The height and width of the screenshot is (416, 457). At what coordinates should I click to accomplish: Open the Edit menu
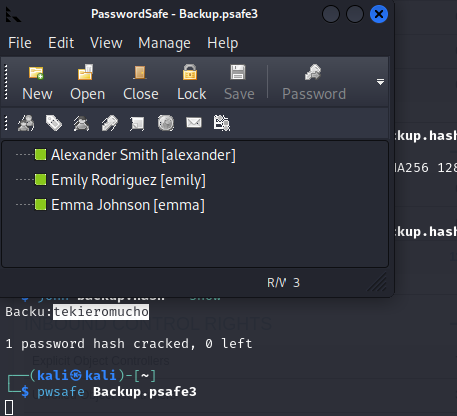pyautogui.click(x=61, y=43)
